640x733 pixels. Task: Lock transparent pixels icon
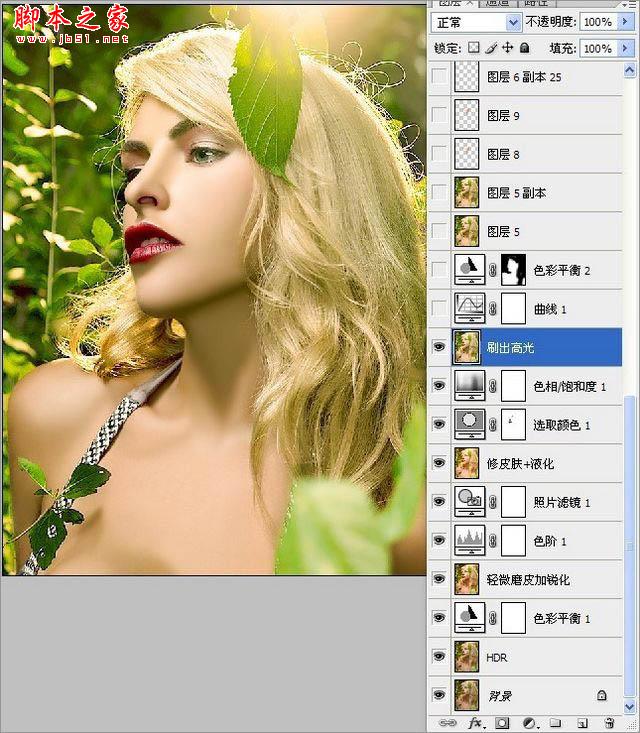(474, 48)
